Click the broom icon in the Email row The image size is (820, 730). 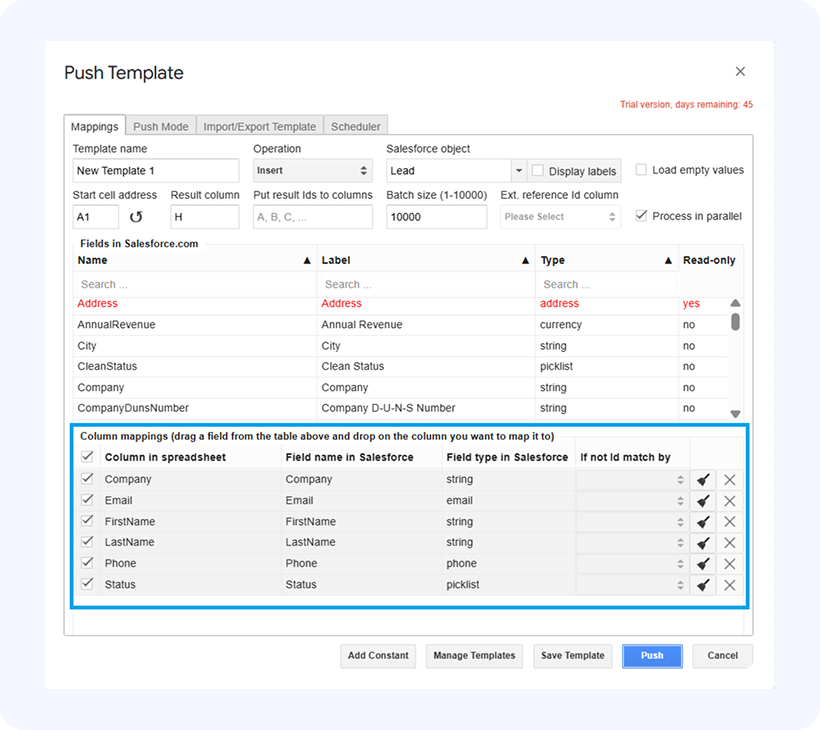click(x=703, y=501)
